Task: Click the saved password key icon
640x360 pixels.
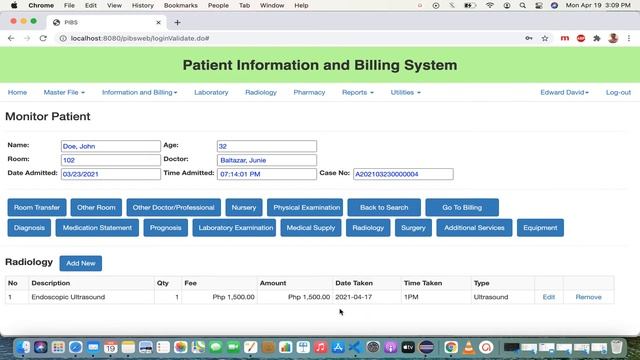Action: (529, 38)
